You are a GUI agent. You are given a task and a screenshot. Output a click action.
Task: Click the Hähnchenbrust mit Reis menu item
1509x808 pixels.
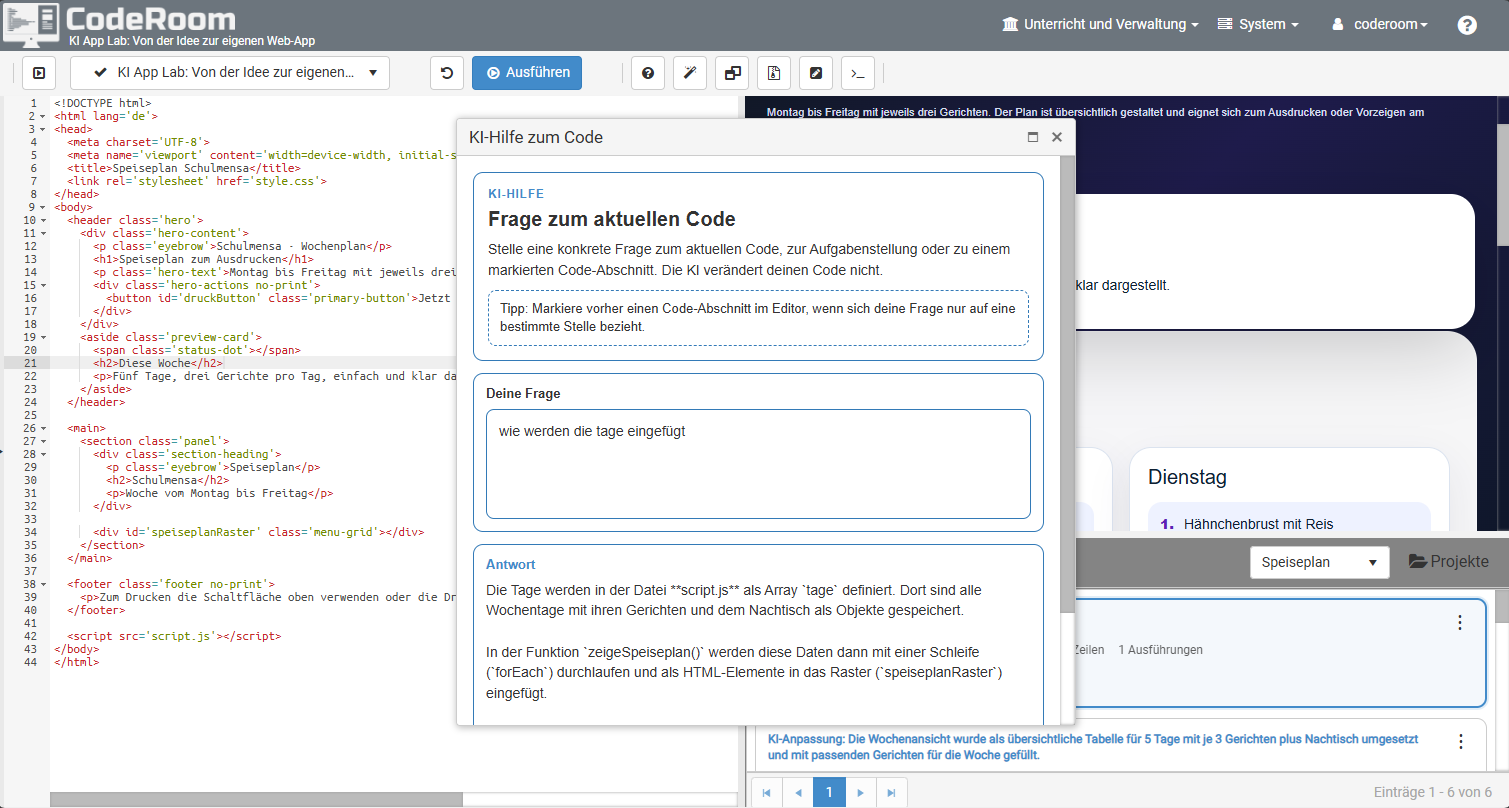click(1259, 524)
